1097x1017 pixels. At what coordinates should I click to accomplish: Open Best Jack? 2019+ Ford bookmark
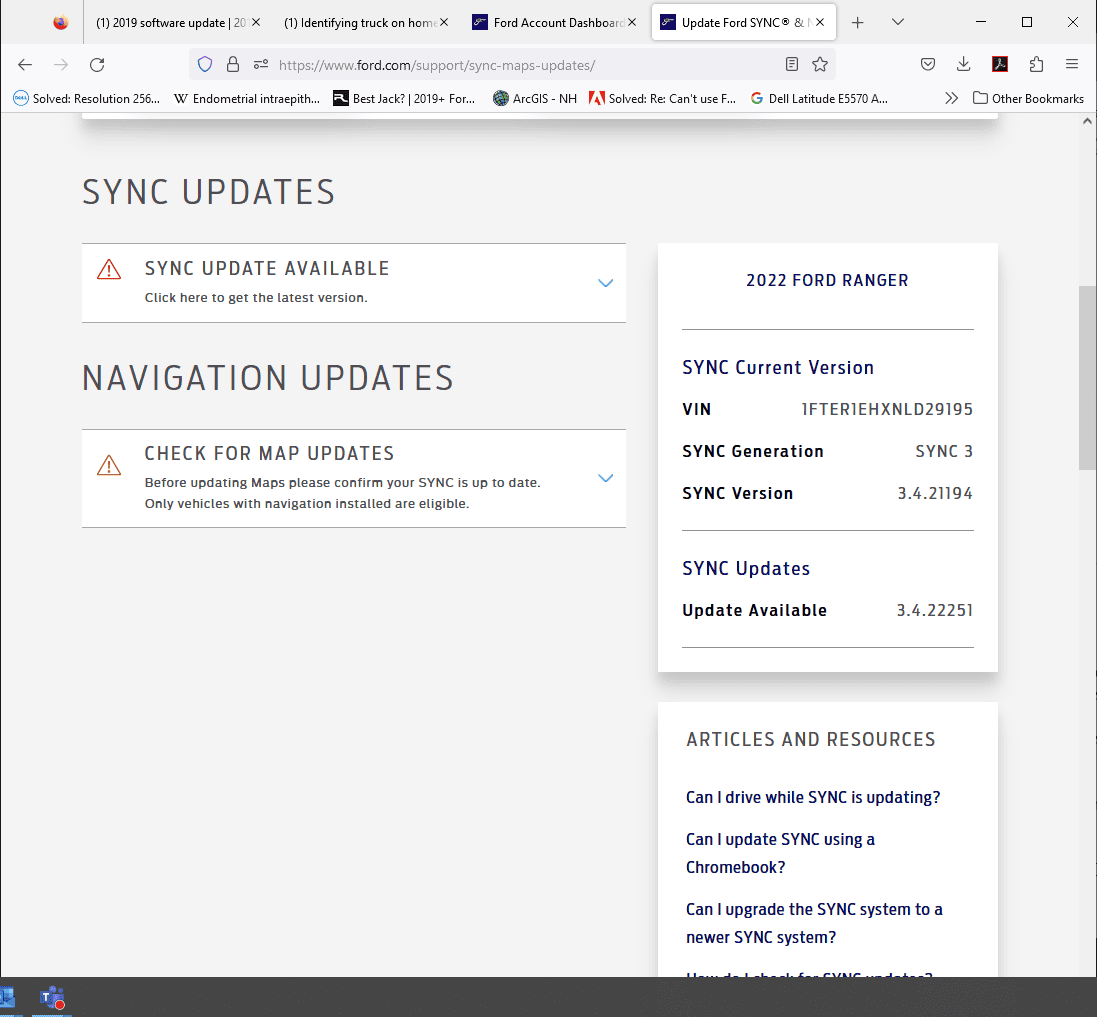coord(404,99)
